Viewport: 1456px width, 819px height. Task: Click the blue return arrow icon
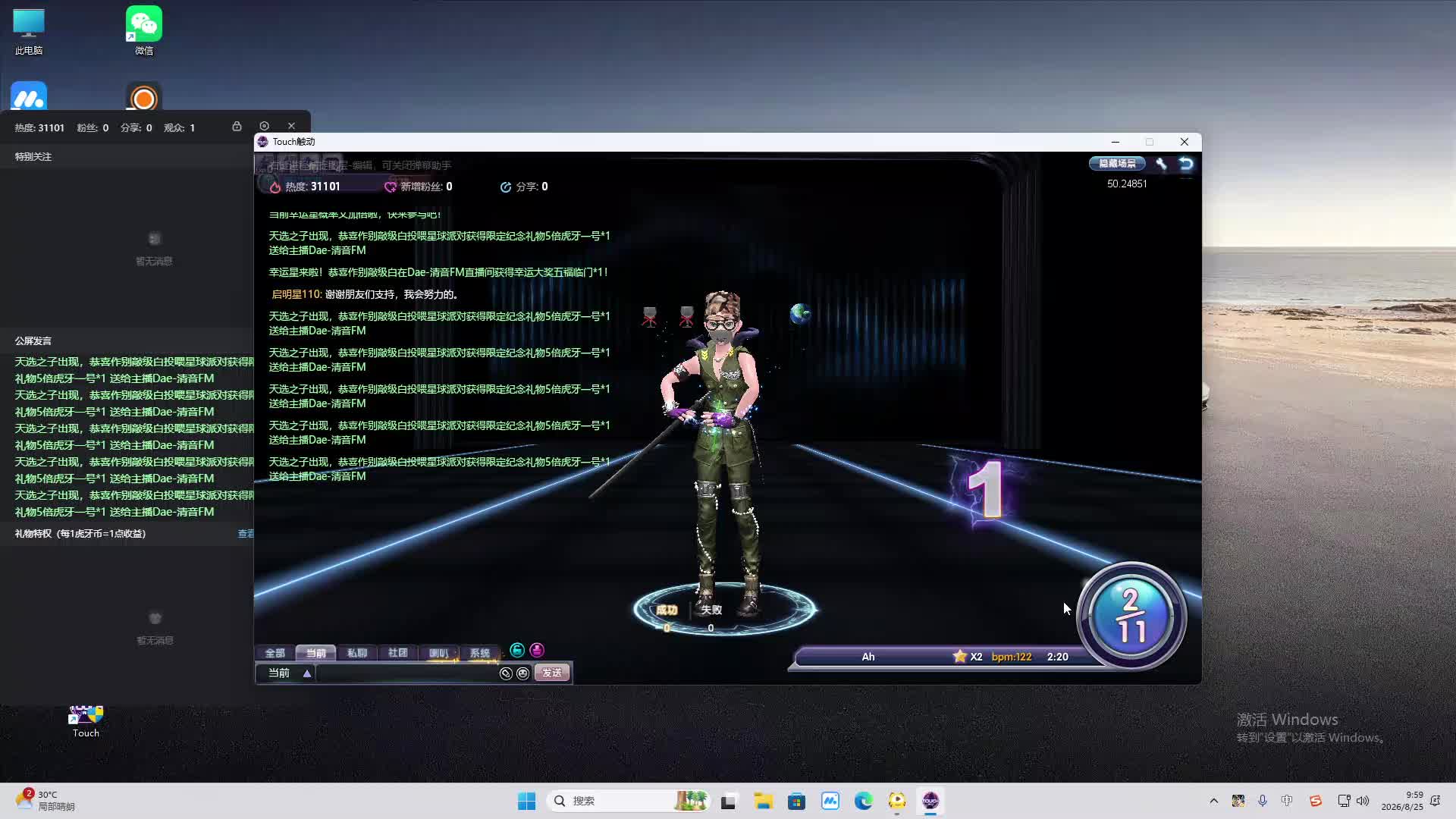pos(1186,164)
